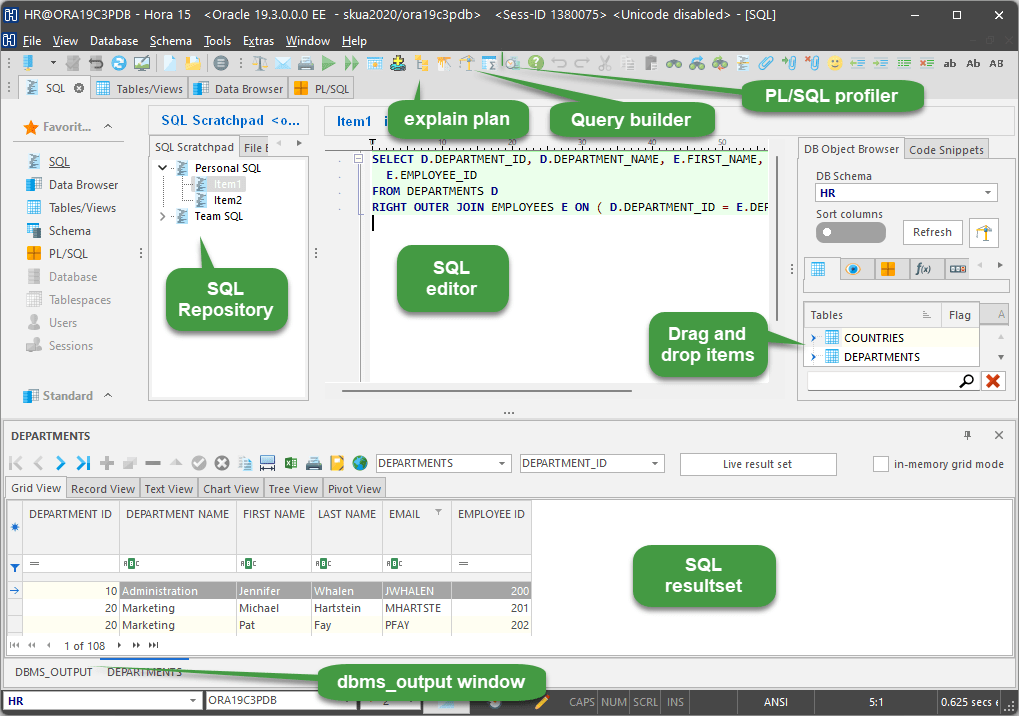Open the DEPARTMENT_ID column dropdown
The width and height of the screenshot is (1019, 716).
[x=652, y=463]
